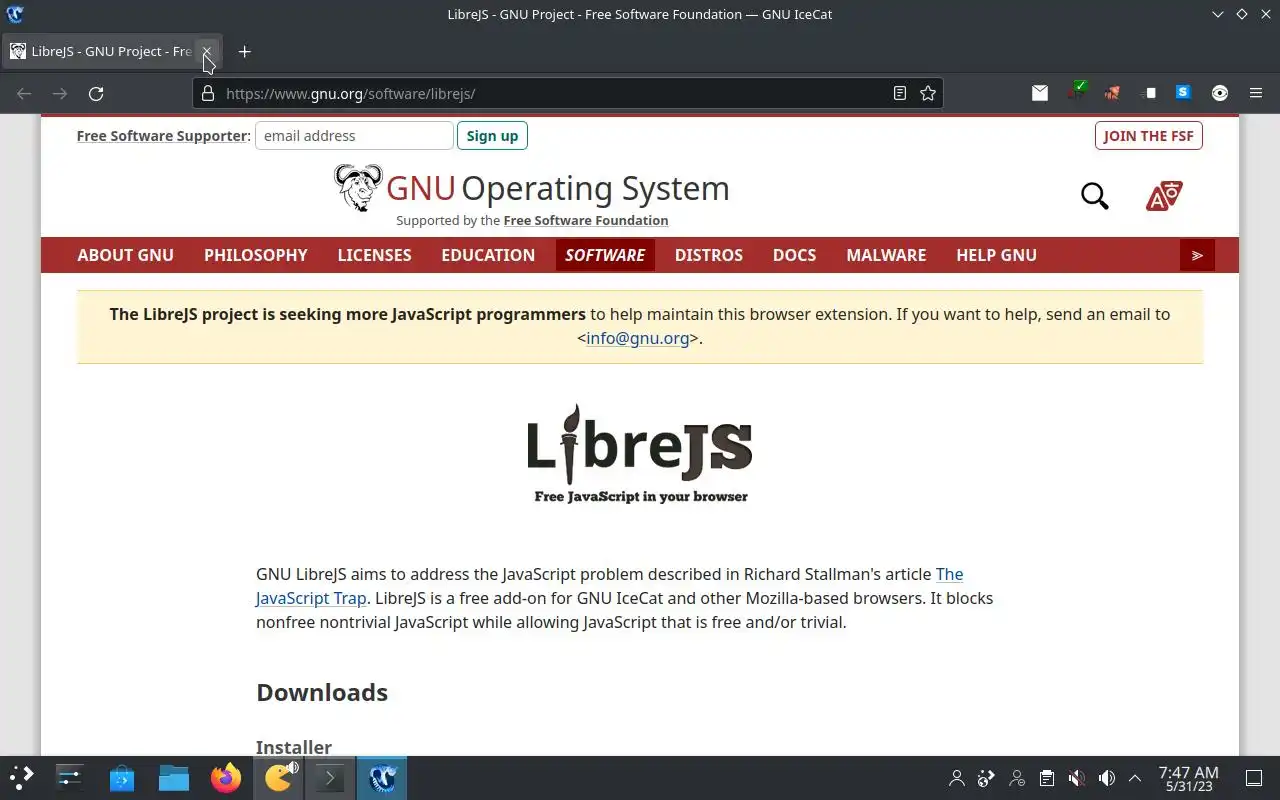Switch to IceCat task in taskbar
This screenshot has width=1280, height=800.
pos(382,777)
